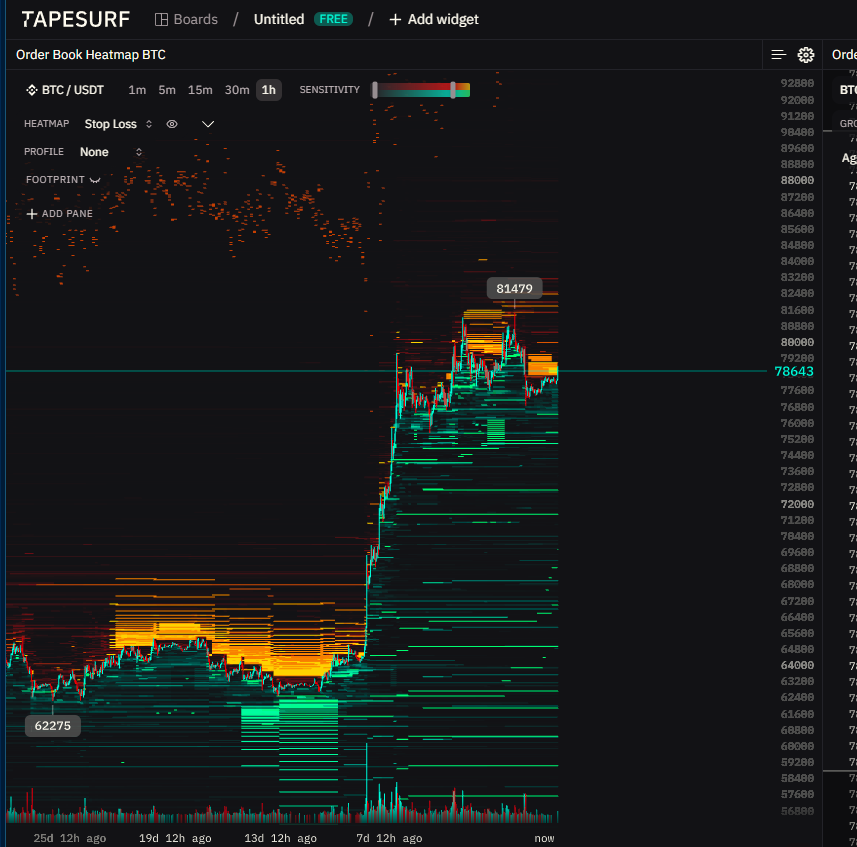Click the 92800 price axis label
Screen dimensions: 857x847
pyautogui.click(x=797, y=83)
